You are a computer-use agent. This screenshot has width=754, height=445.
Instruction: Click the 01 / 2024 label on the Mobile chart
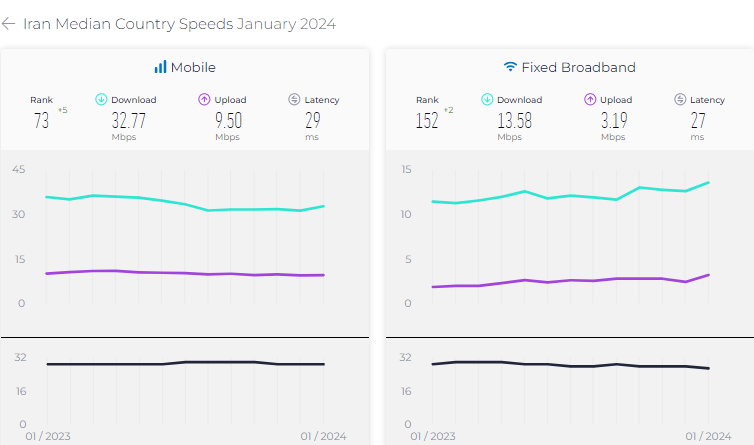click(x=325, y=436)
